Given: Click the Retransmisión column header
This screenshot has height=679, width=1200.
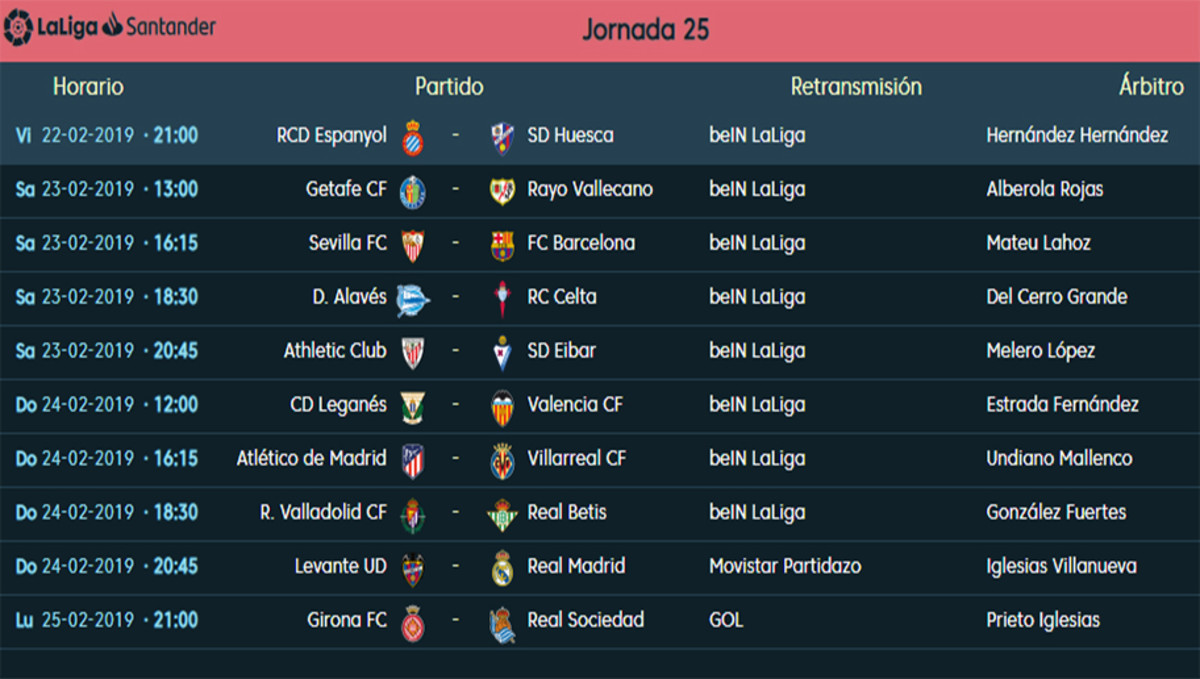Looking at the screenshot, I should pyautogui.click(x=856, y=87).
